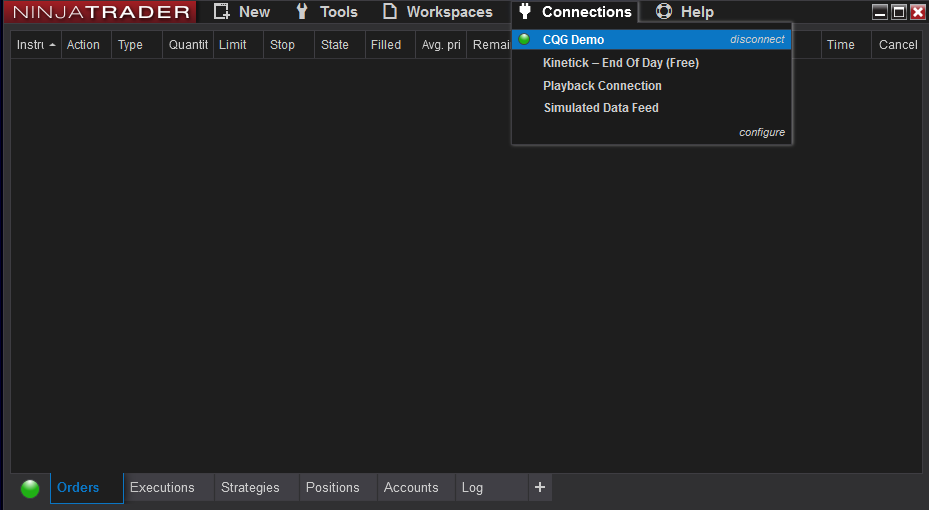Add a new tab with plus icon

coord(540,487)
